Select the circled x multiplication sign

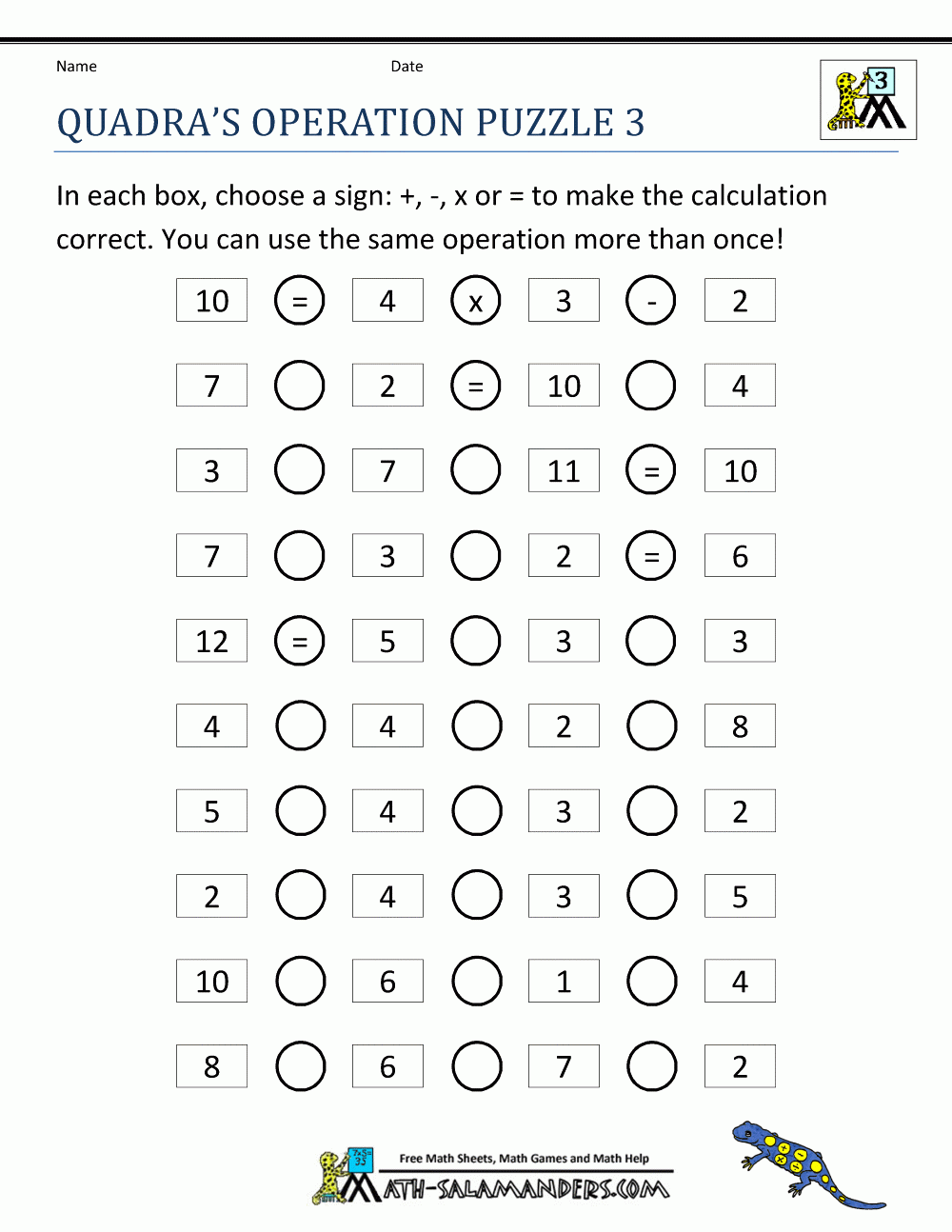click(x=476, y=301)
